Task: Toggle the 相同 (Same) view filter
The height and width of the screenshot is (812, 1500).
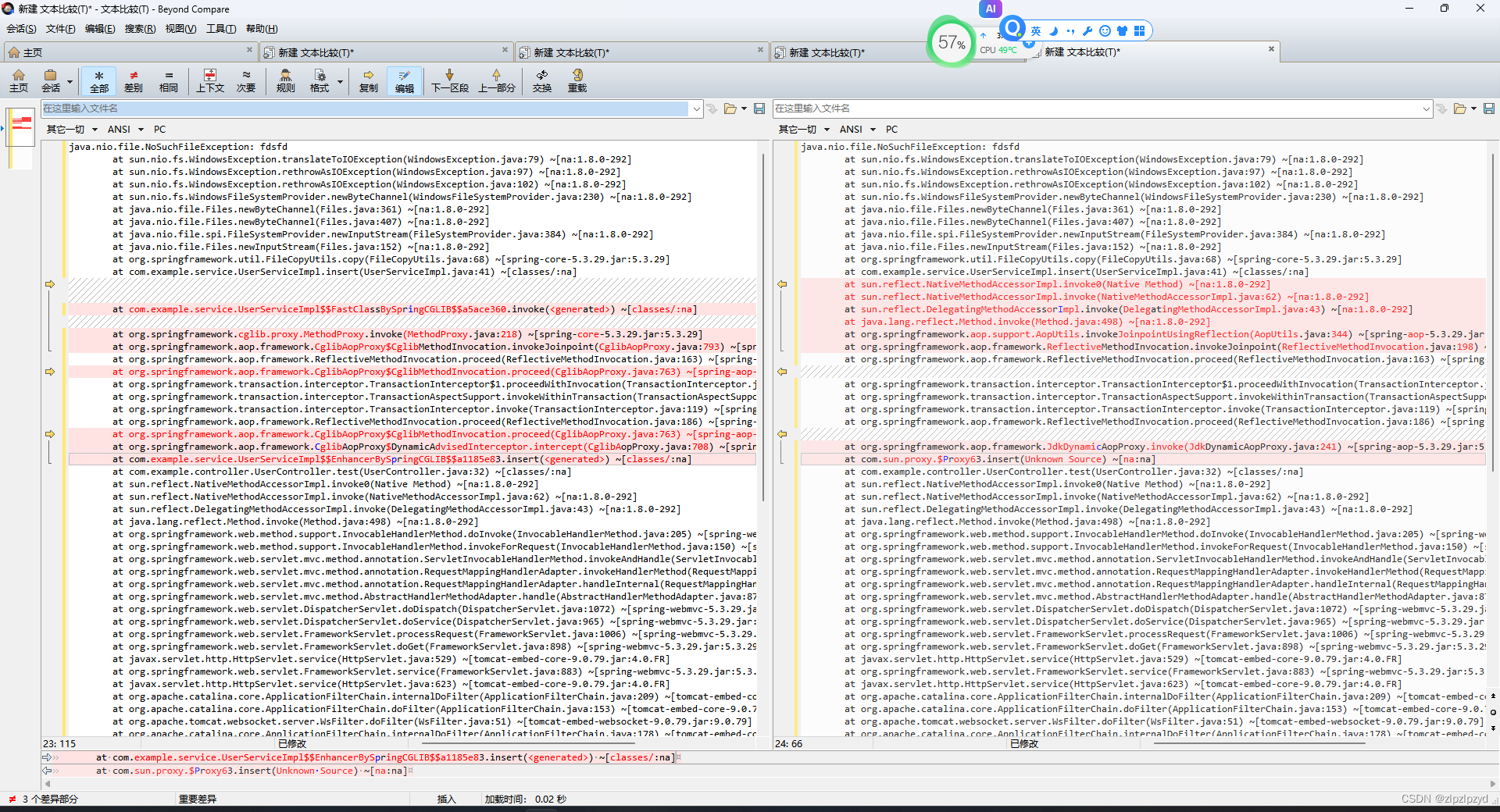Action: 169,81
